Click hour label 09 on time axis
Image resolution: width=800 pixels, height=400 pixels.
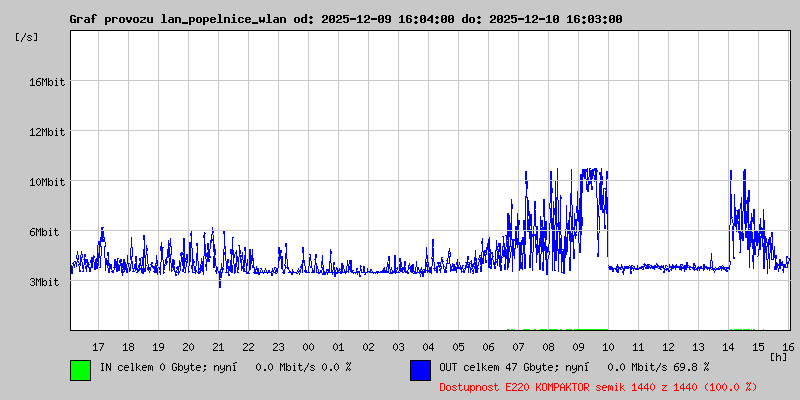click(x=579, y=347)
